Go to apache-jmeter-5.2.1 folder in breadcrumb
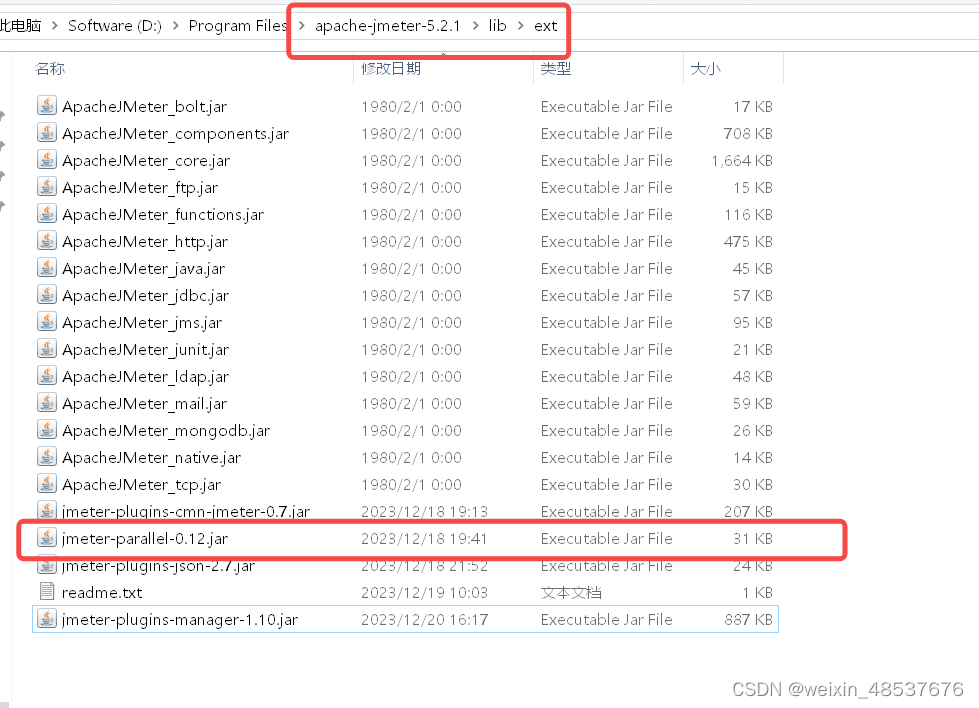The width and height of the screenshot is (979, 708). pos(388,26)
